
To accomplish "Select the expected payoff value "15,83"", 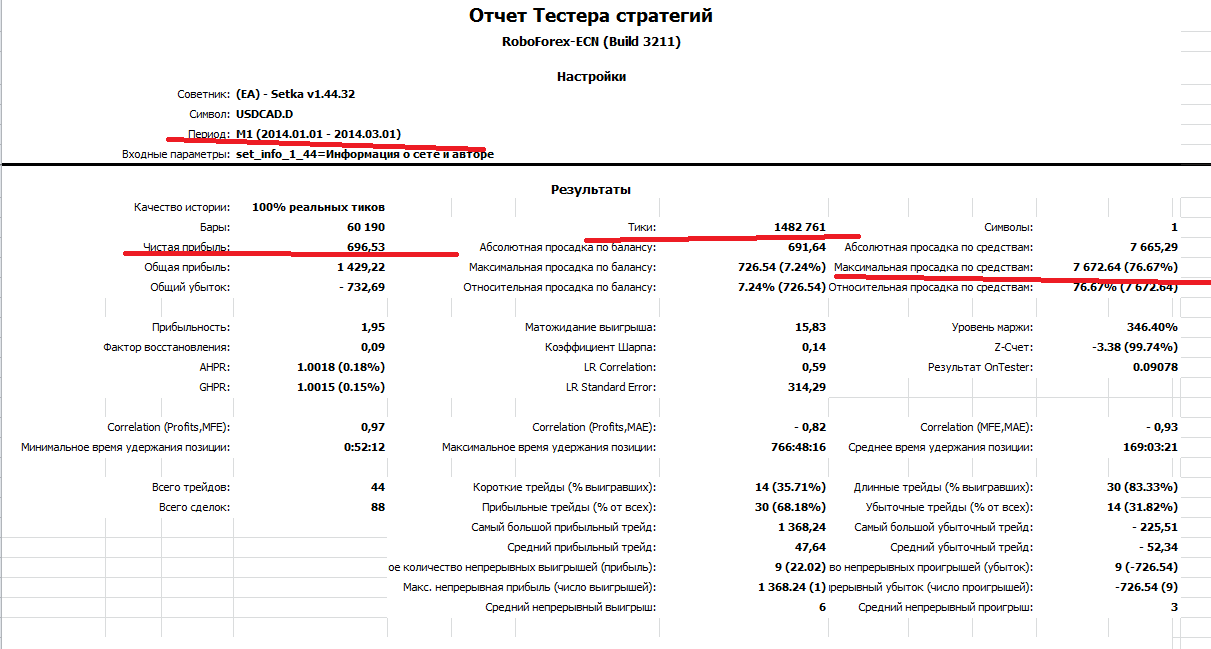I will pos(813,327).
